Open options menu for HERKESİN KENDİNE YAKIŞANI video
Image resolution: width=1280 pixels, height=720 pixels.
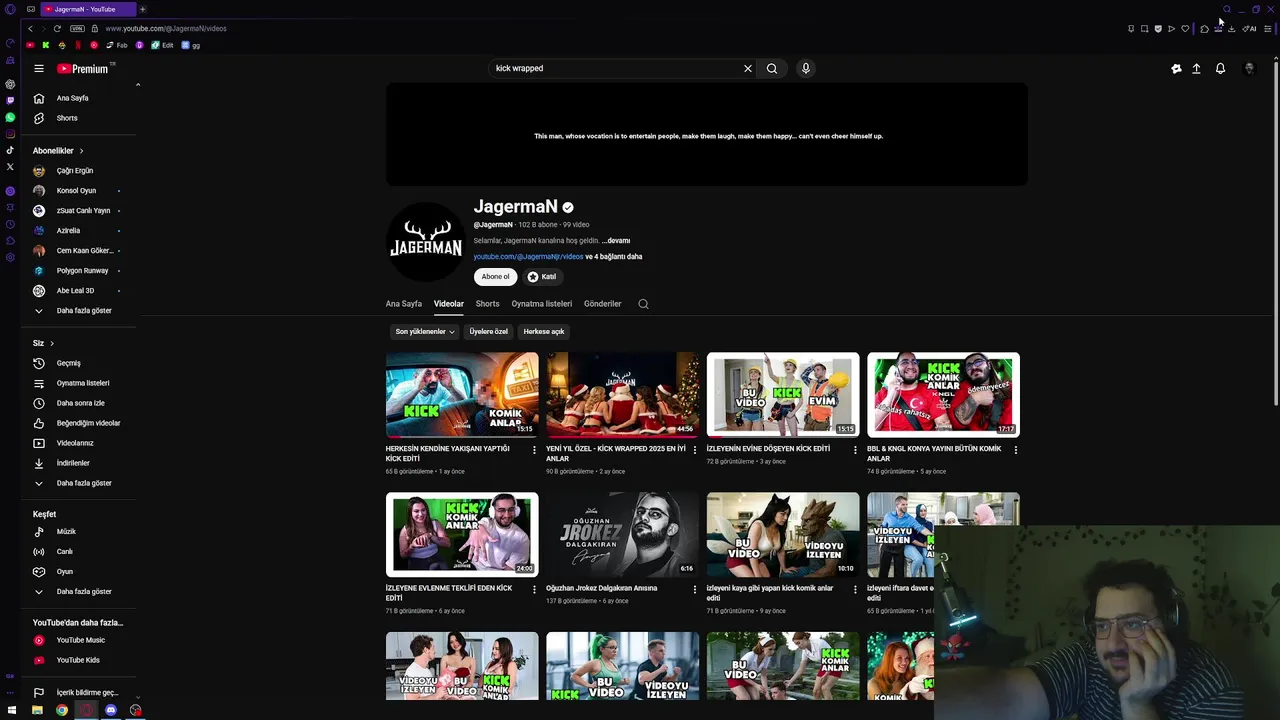click(x=534, y=450)
